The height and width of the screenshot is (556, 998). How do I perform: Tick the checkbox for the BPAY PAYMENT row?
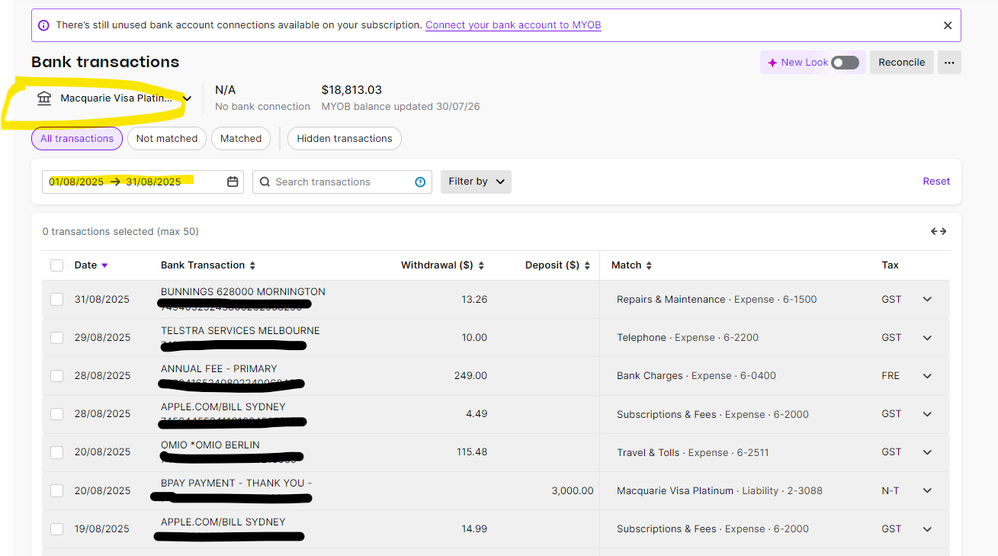click(x=57, y=490)
